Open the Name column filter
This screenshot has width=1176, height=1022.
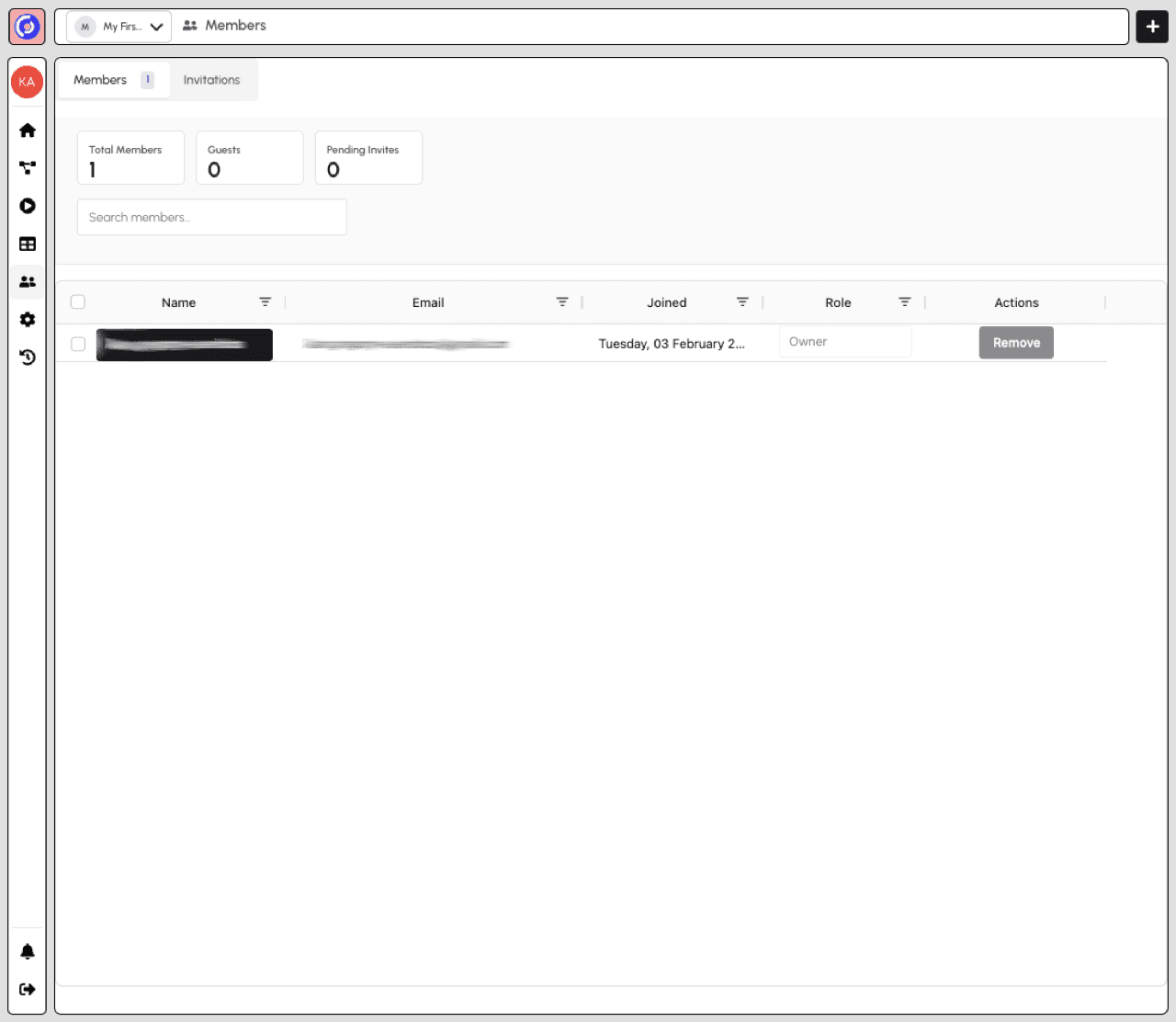point(266,301)
